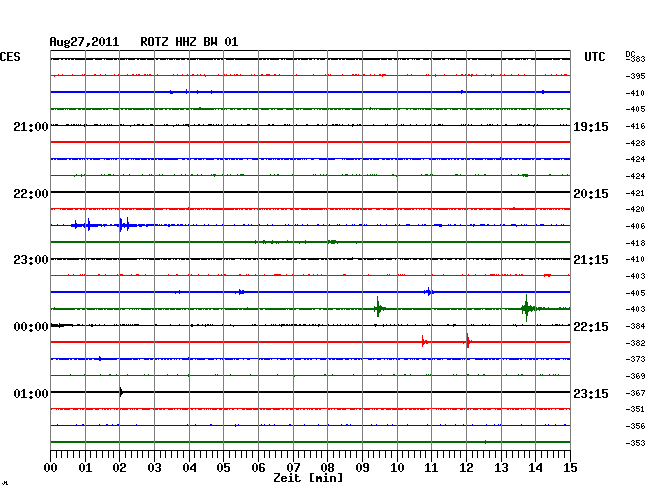Select minute axis tick label 07

pos(293,468)
